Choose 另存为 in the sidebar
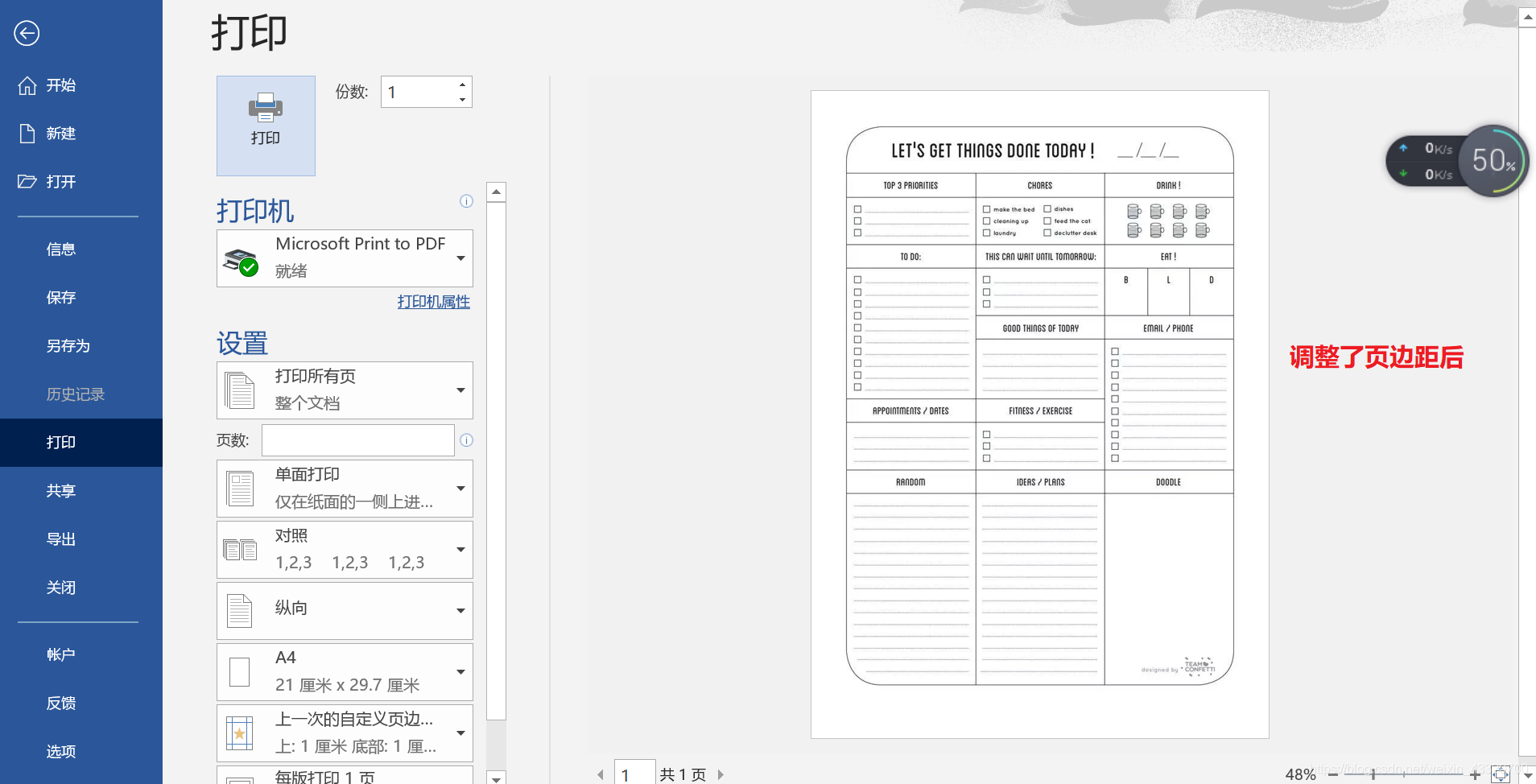 point(81,346)
